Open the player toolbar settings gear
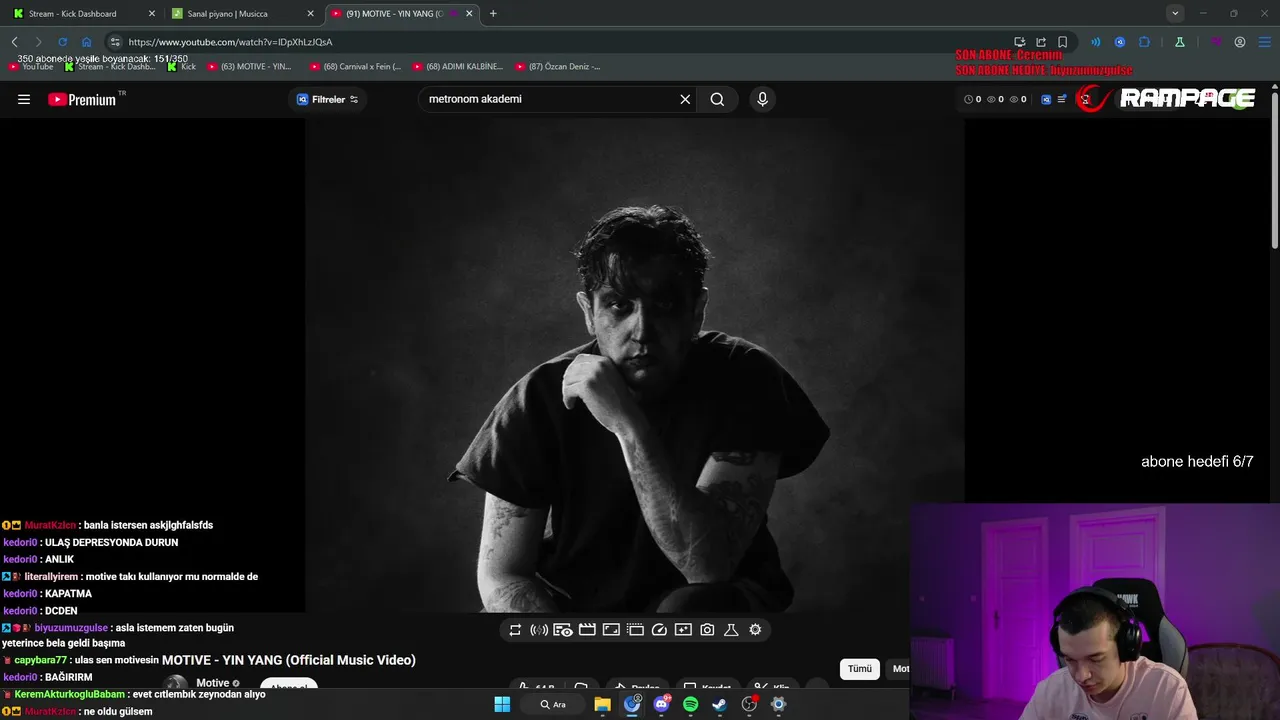Screen dimensions: 1280x720 755,630
